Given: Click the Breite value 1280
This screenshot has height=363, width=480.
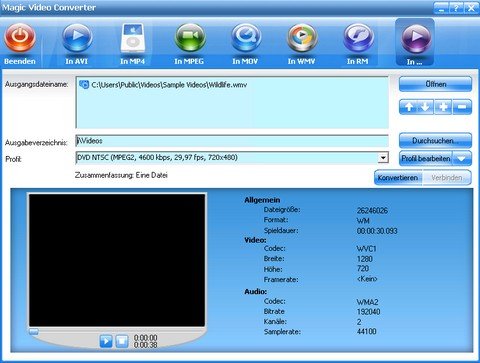Looking at the screenshot, I should click(364, 259).
